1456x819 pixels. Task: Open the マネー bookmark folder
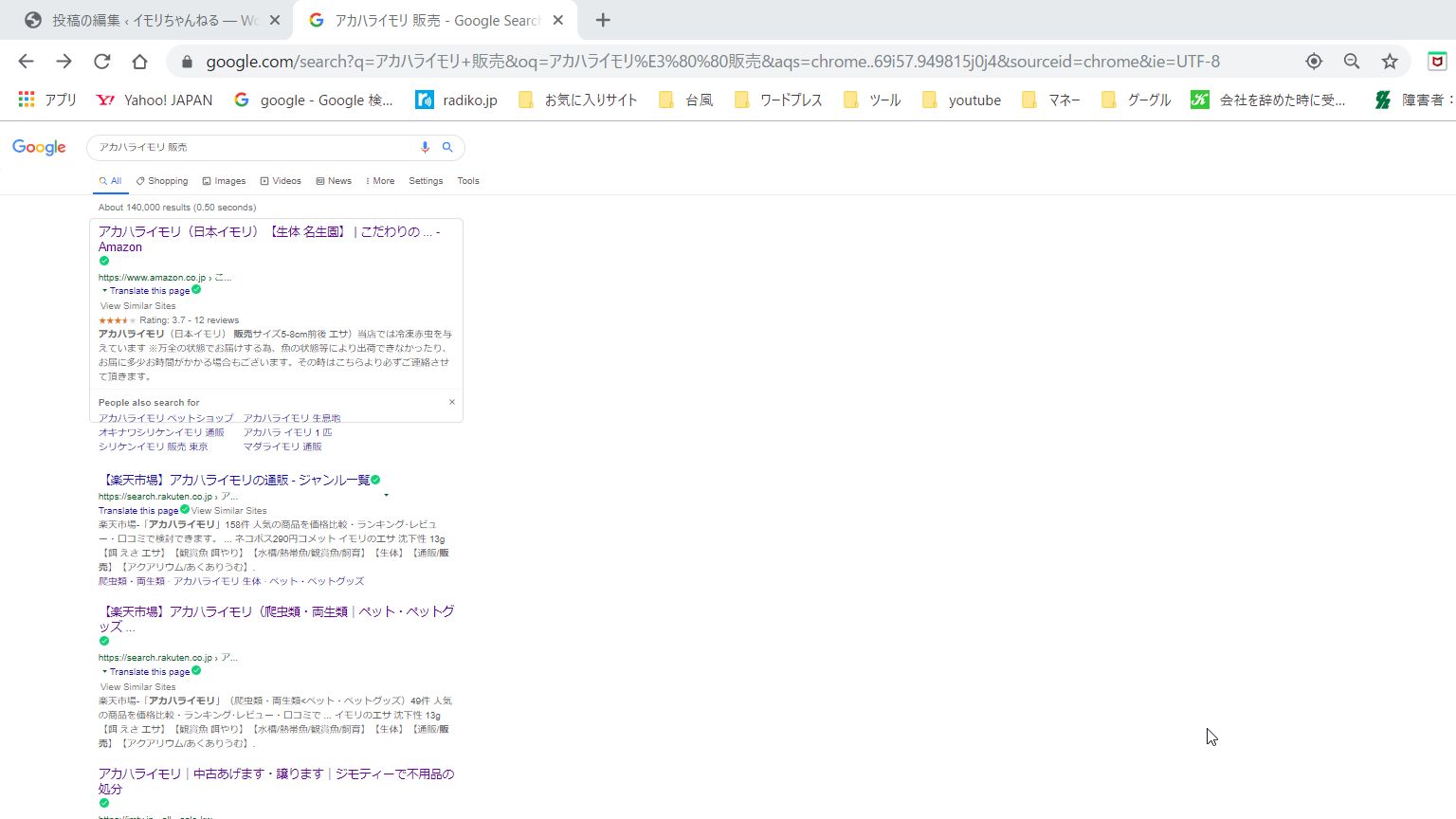click(x=1050, y=100)
